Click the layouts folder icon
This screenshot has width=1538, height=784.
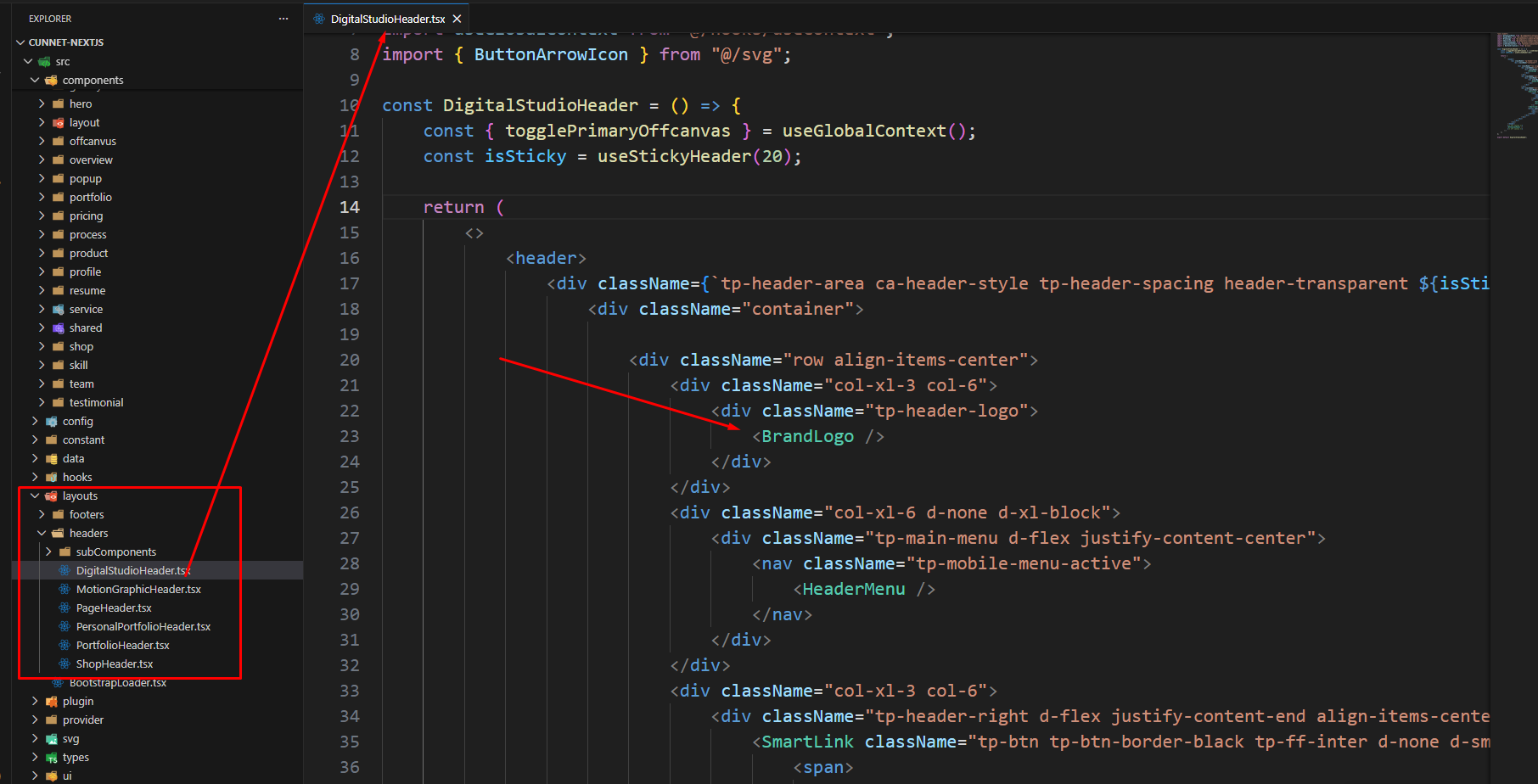coord(51,496)
